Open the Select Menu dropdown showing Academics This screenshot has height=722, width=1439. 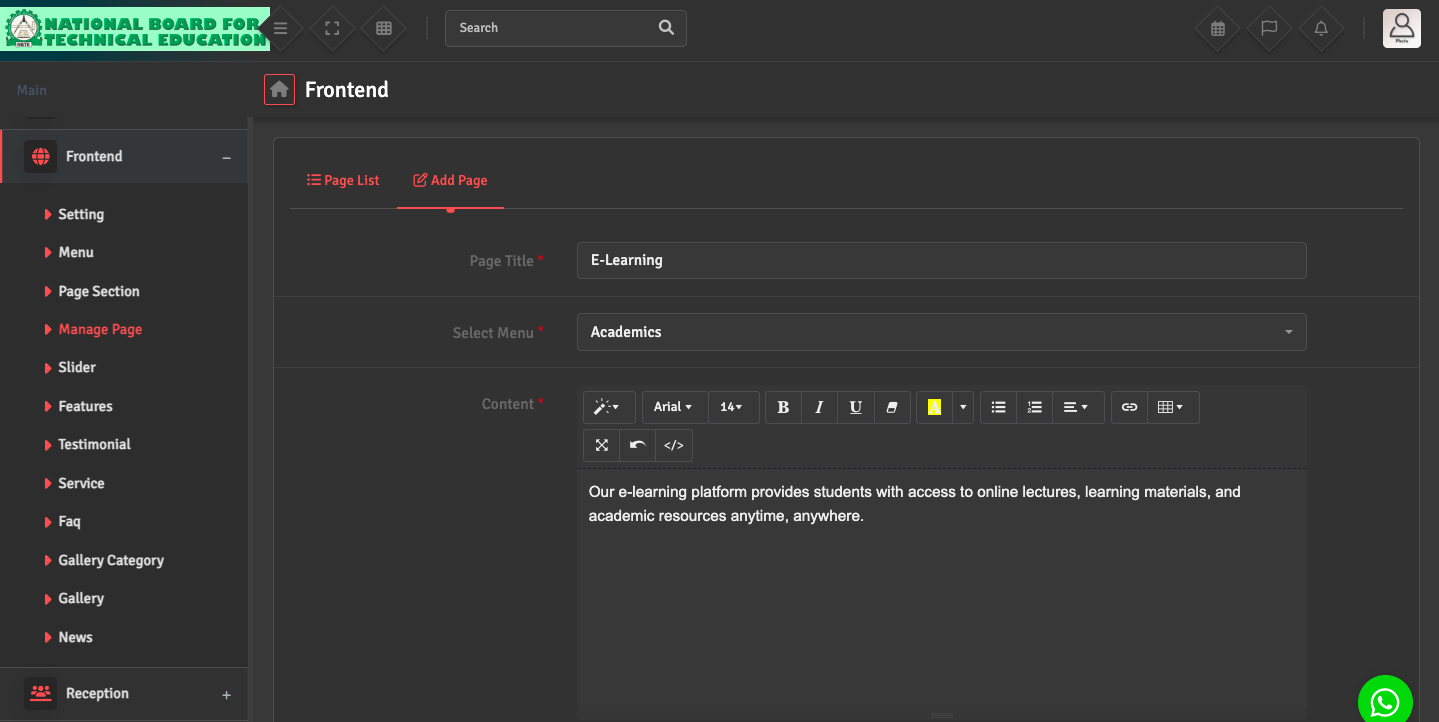click(x=941, y=332)
